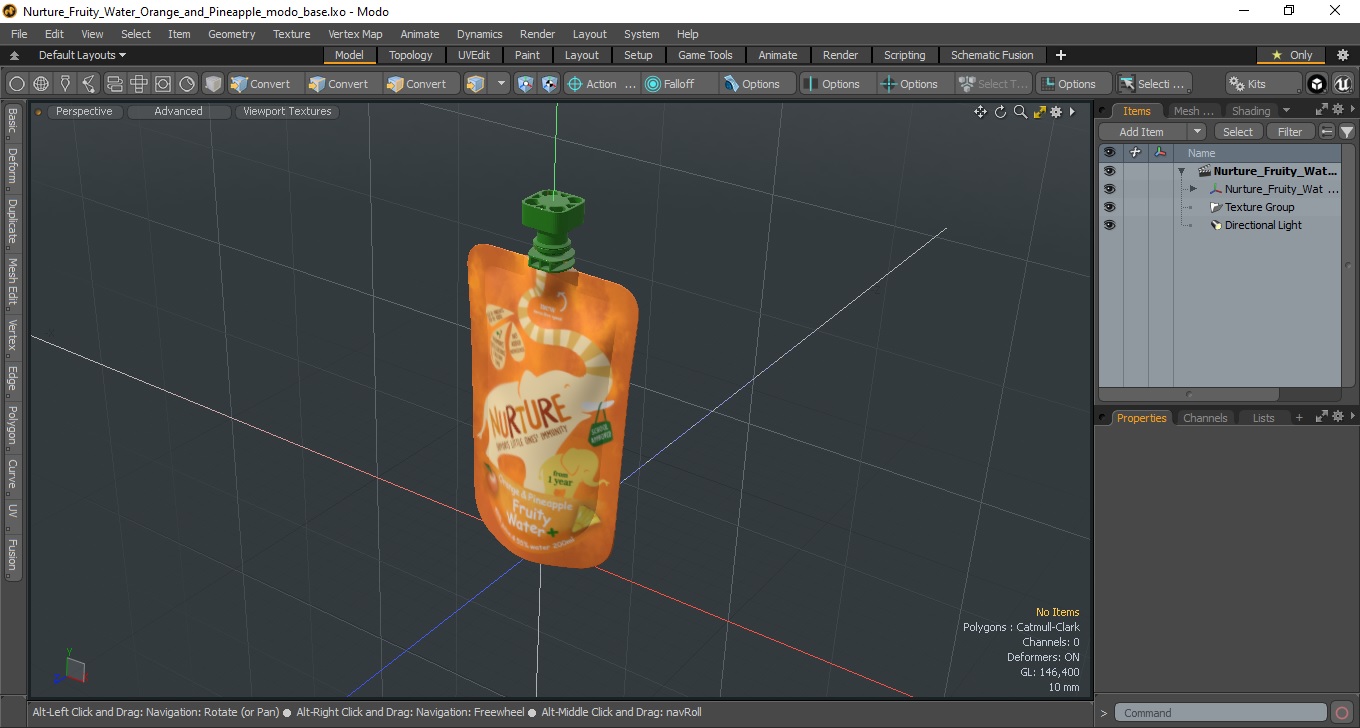Click the viewport rotate icon
Screen dimensions: 1360x728
point(1000,112)
